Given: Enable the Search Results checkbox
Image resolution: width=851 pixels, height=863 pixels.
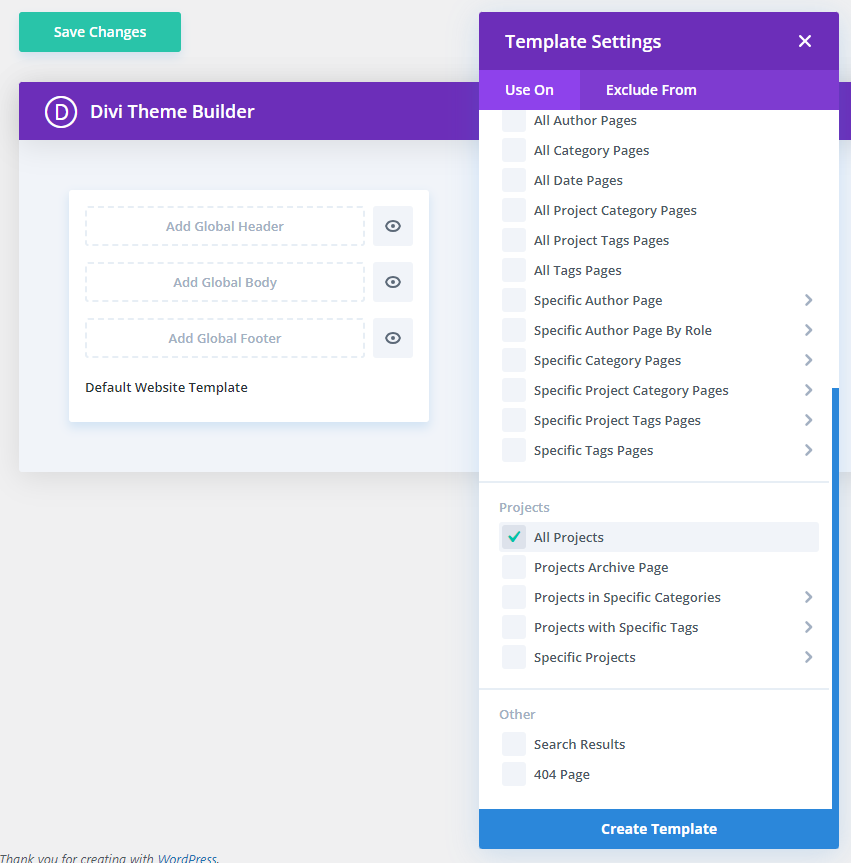Looking at the screenshot, I should tap(514, 745).
